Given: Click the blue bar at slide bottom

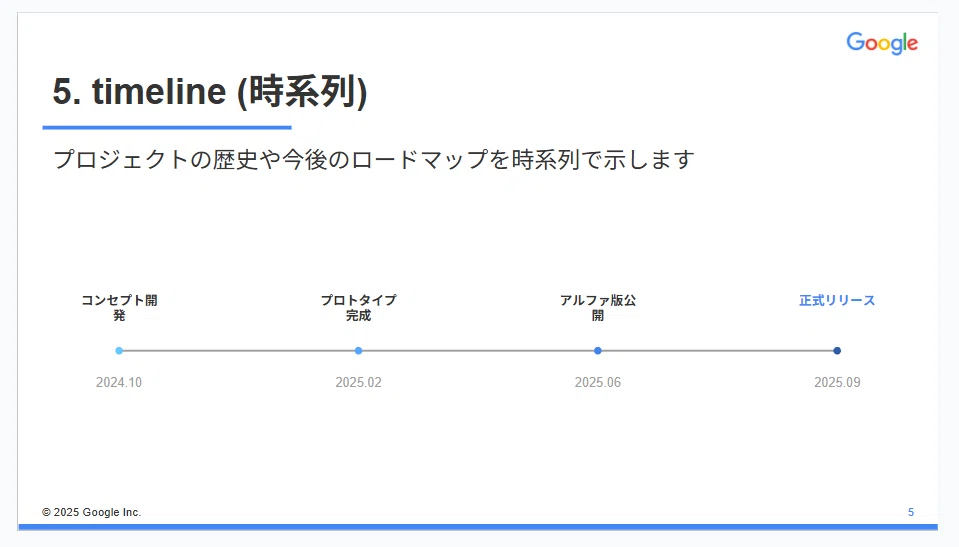Looking at the screenshot, I should (478, 527).
